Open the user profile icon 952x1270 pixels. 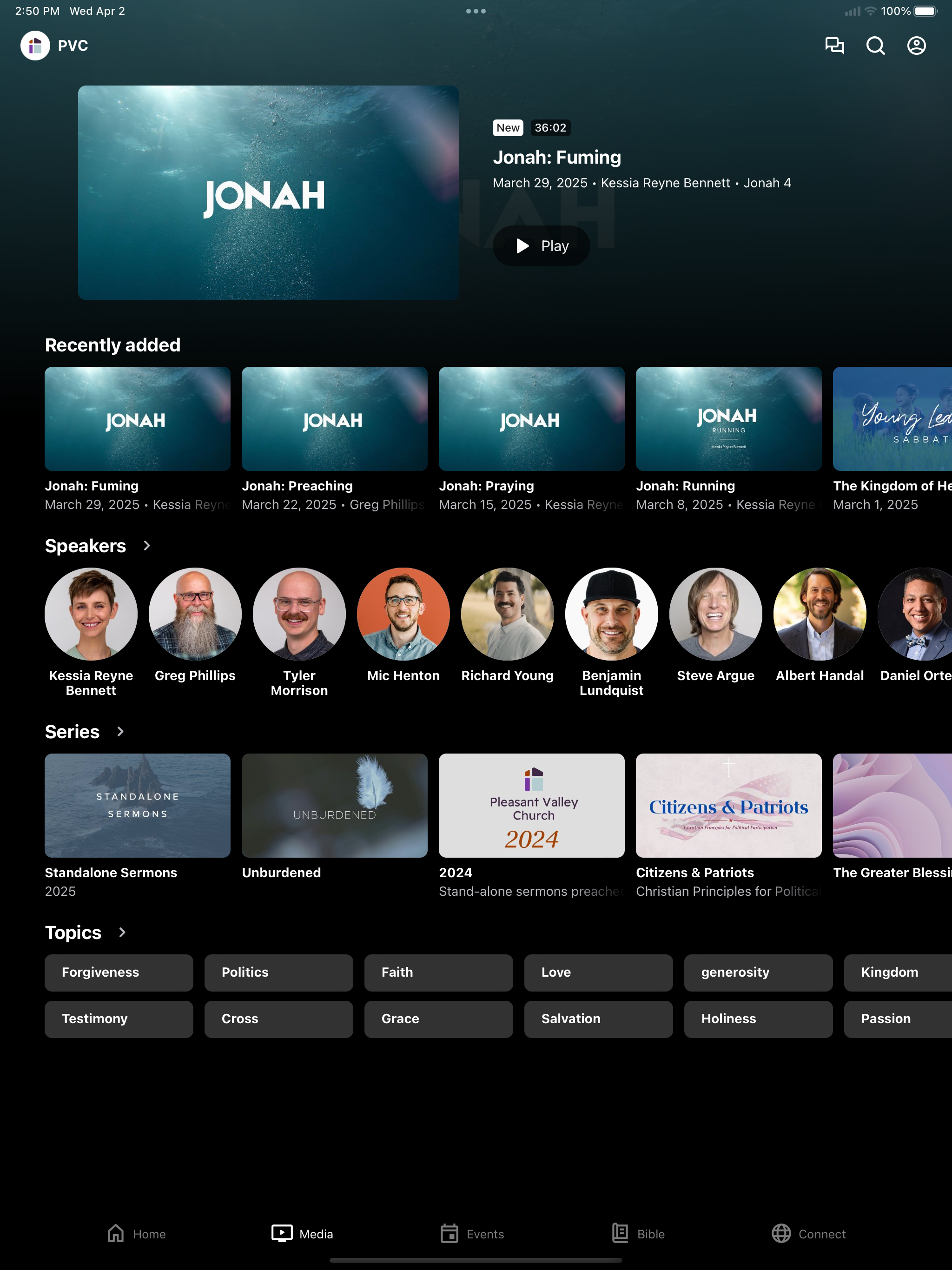916,46
